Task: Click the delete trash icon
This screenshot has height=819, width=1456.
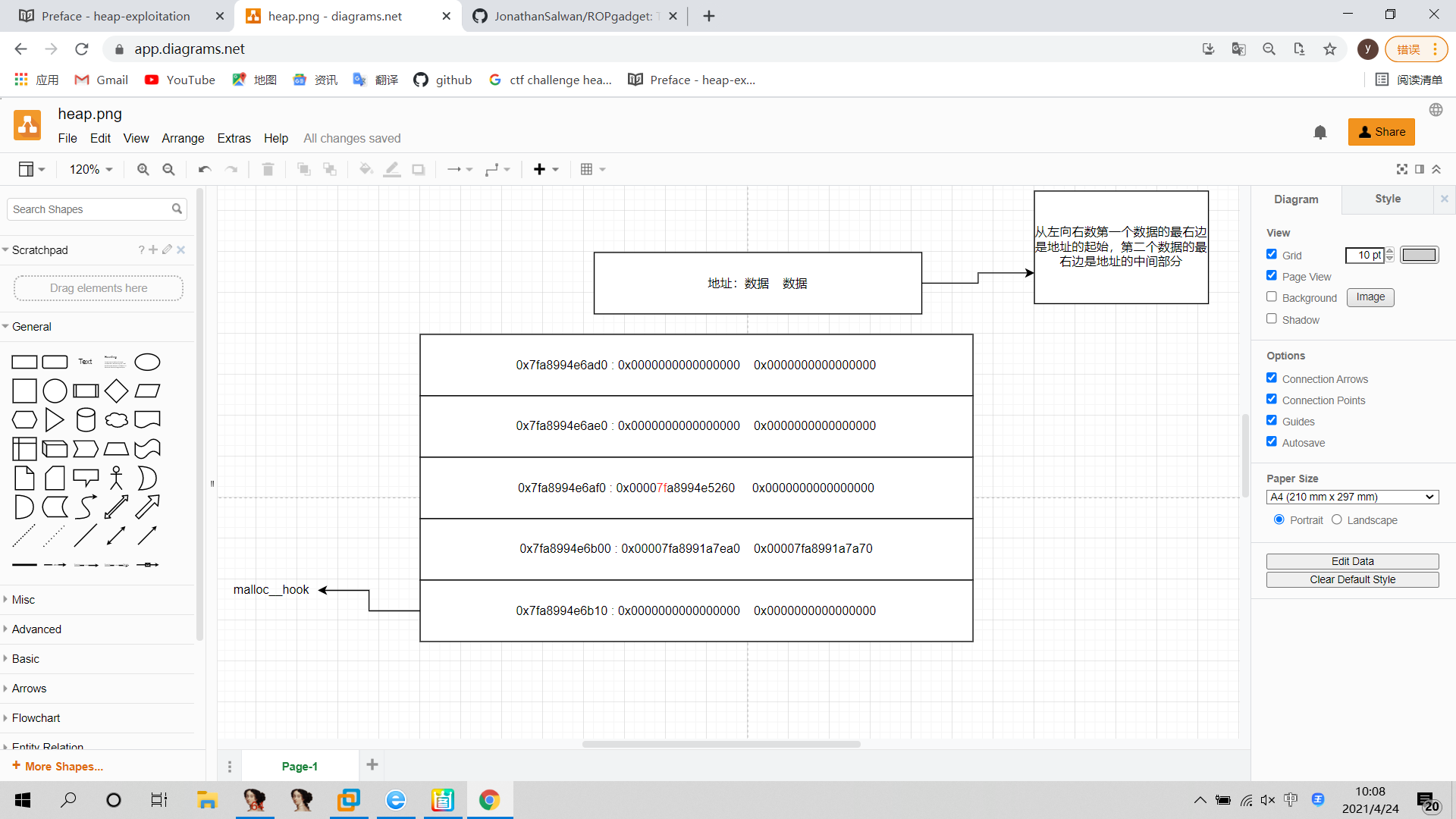Action: [268, 169]
